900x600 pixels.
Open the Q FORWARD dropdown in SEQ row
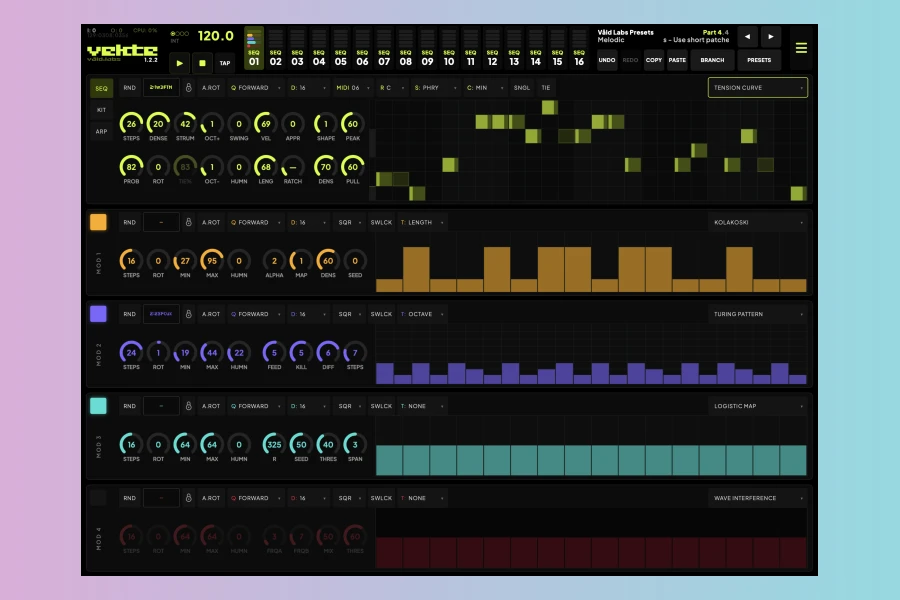click(x=255, y=88)
